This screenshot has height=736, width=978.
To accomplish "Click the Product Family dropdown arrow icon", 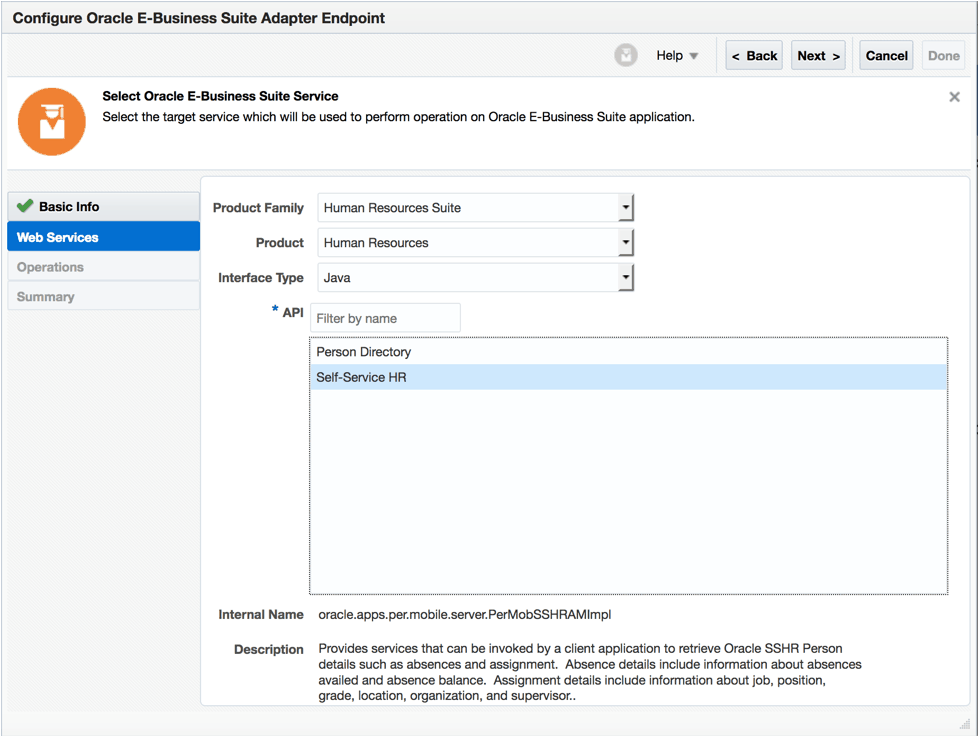I will [625, 207].
